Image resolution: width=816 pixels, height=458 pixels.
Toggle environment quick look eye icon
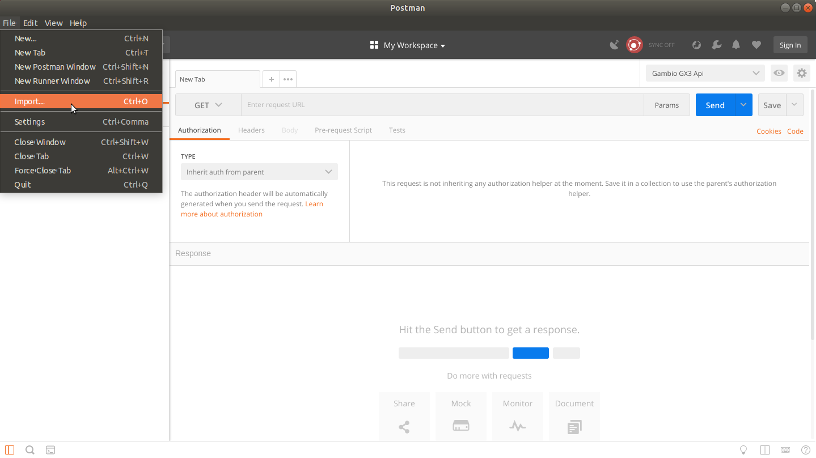[x=779, y=73]
